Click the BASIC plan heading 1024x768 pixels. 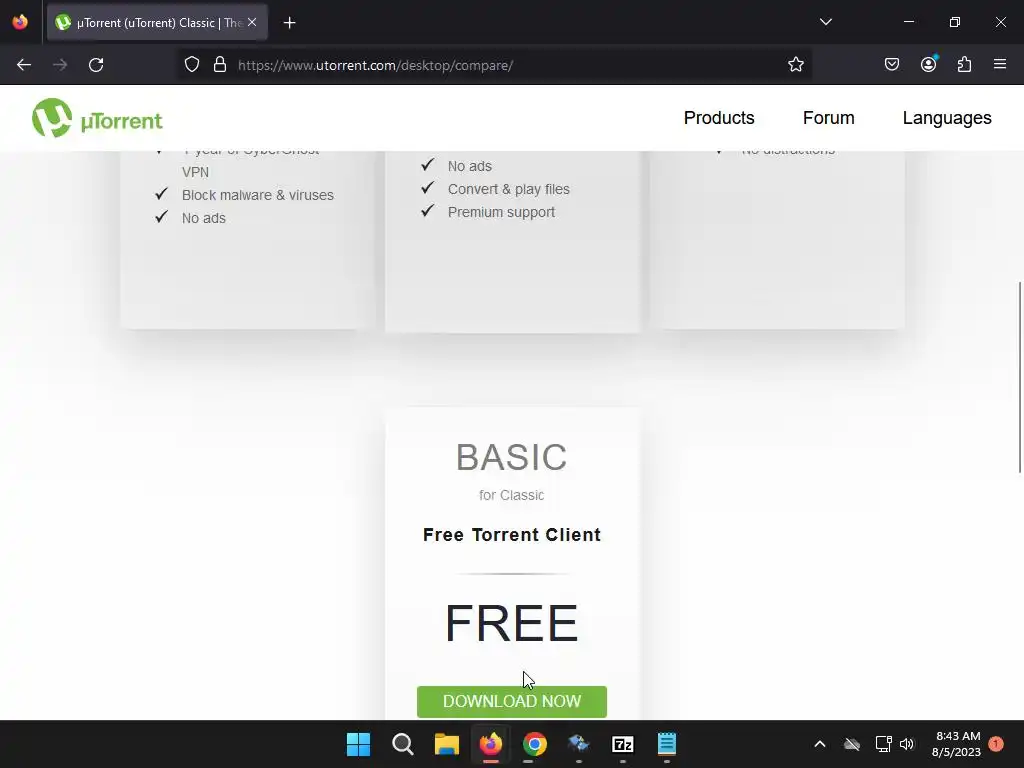[511, 457]
